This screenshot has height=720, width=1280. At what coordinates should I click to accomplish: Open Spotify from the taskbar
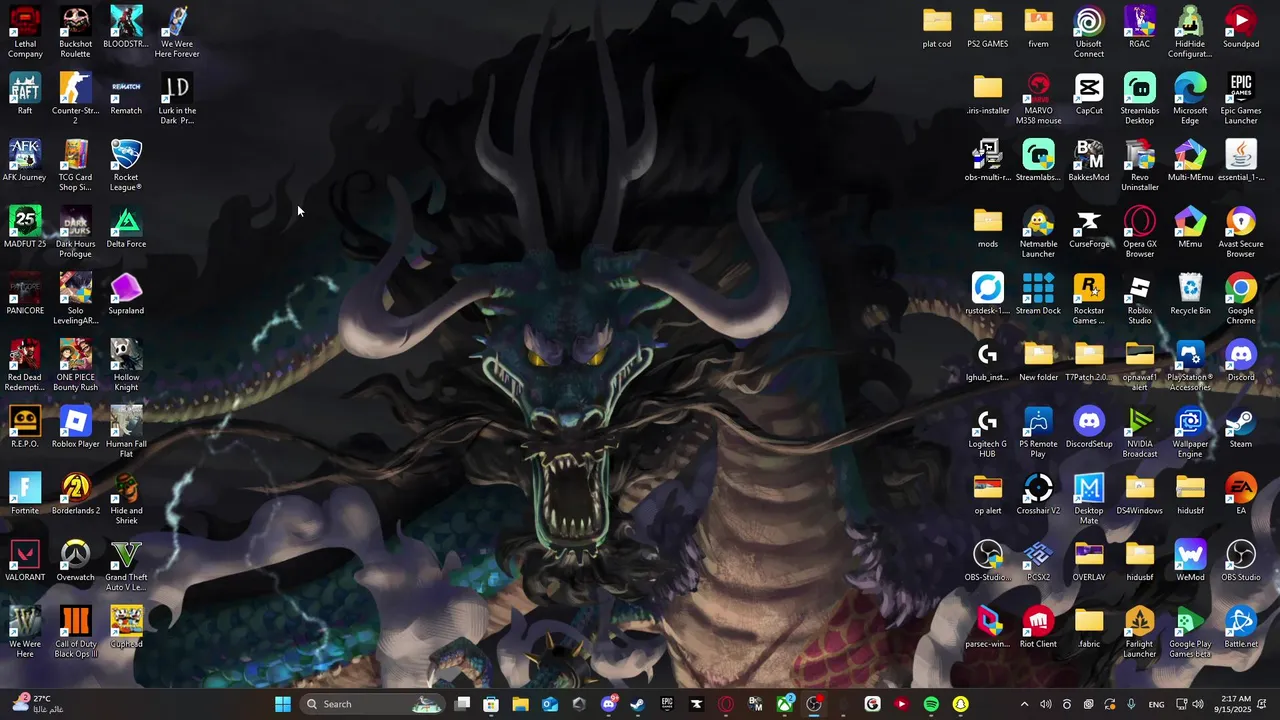tap(931, 704)
